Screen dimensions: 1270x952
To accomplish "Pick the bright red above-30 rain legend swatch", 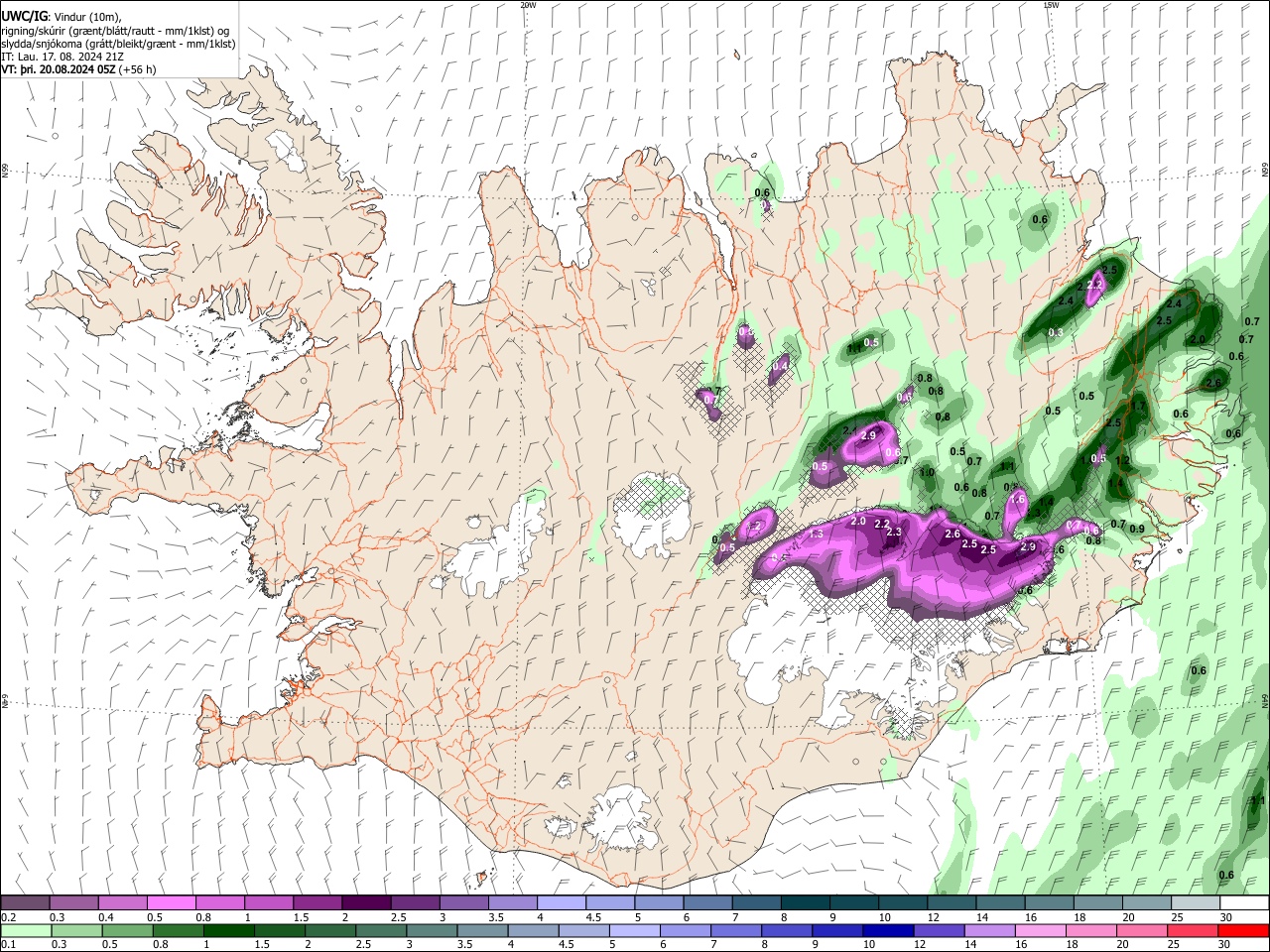I will click(1242, 931).
